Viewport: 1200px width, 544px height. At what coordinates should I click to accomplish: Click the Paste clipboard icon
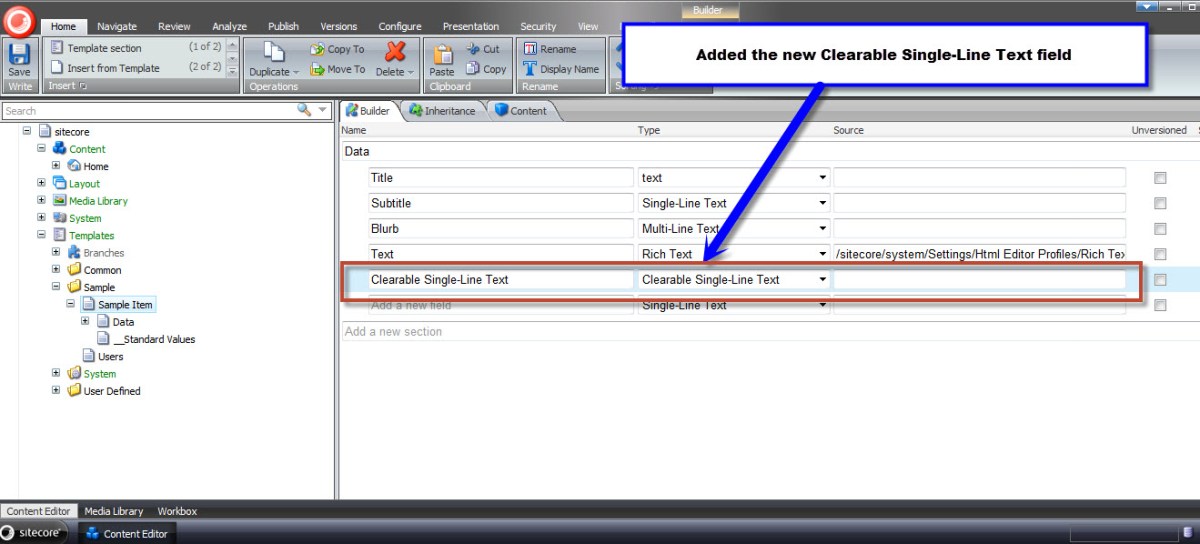(x=441, y=53)
